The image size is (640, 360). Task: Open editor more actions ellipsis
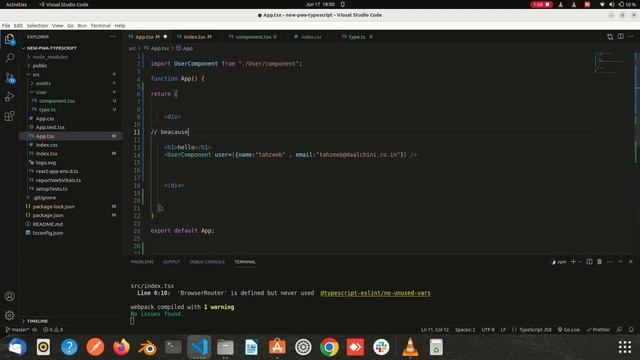631,36
